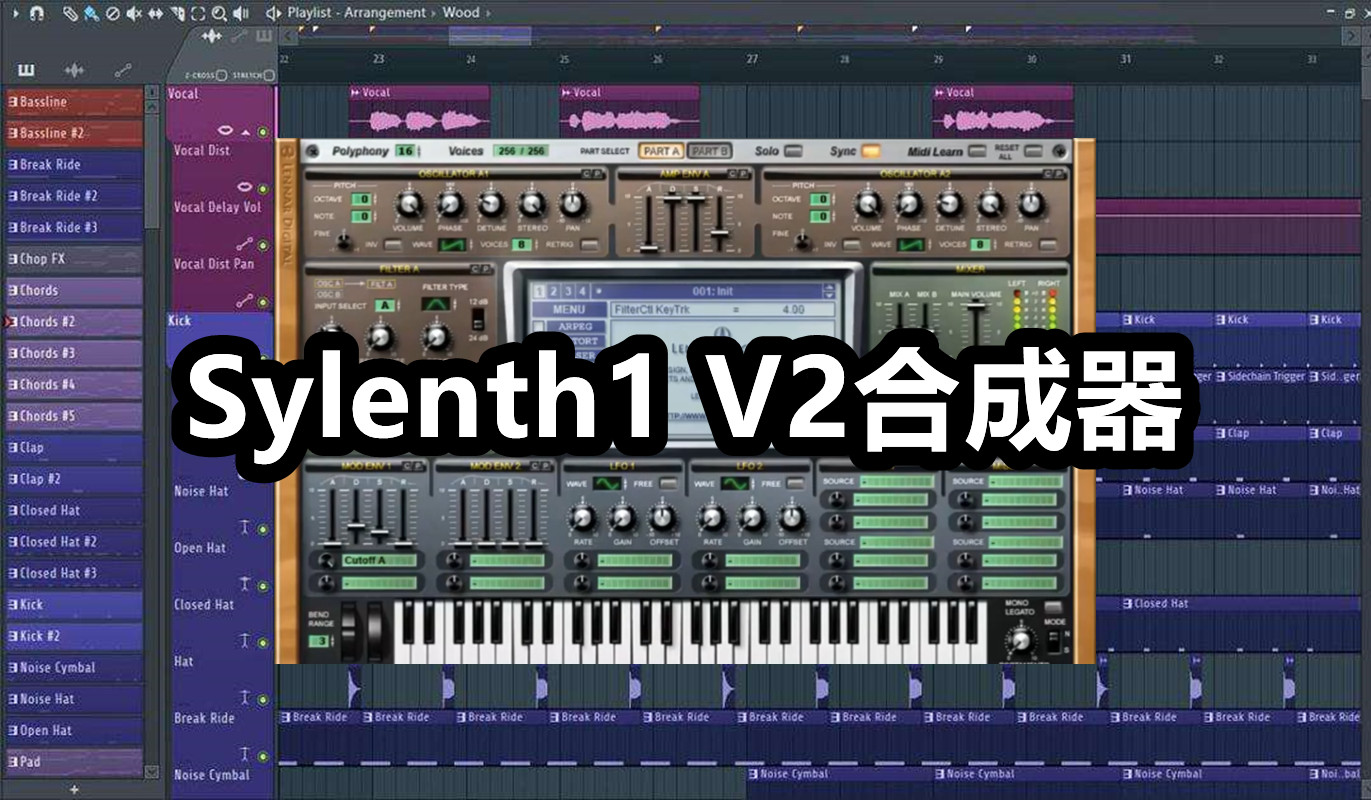Select the Chords #3 pattern

coord(73,353)
